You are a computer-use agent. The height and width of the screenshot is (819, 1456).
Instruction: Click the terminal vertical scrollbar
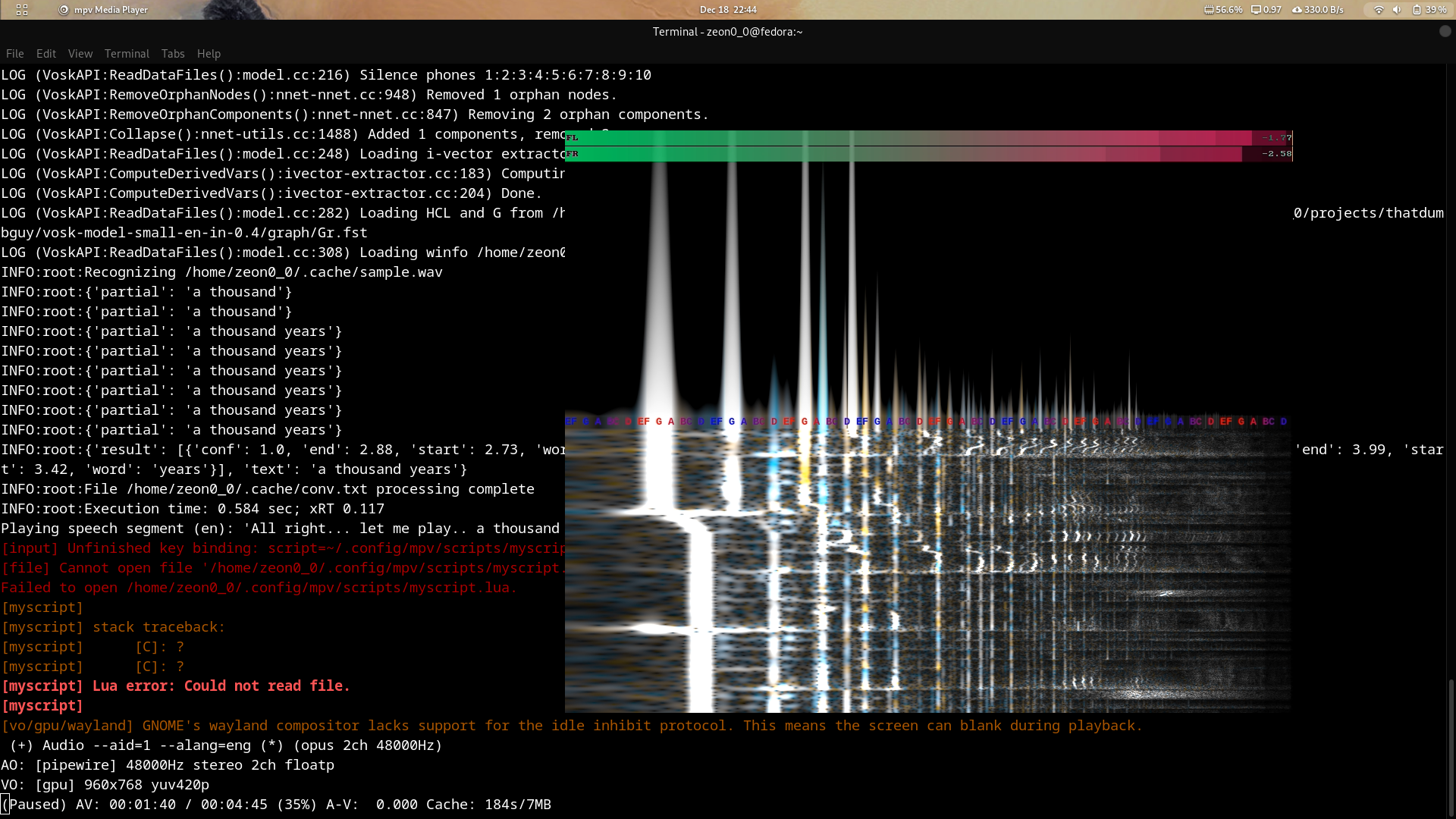1451,747
